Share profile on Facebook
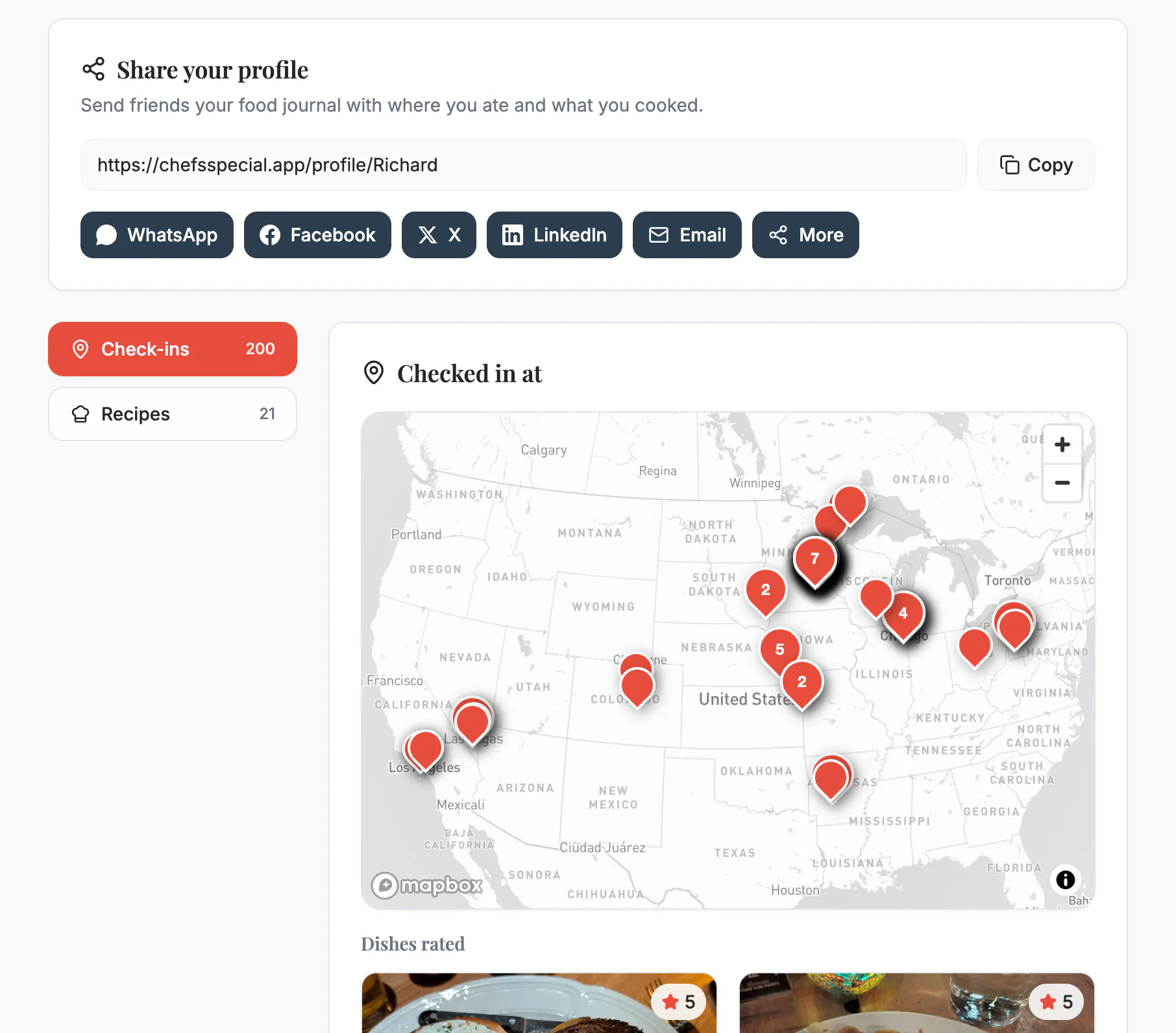1176x1033 pixels. click(x=317, y=235)
